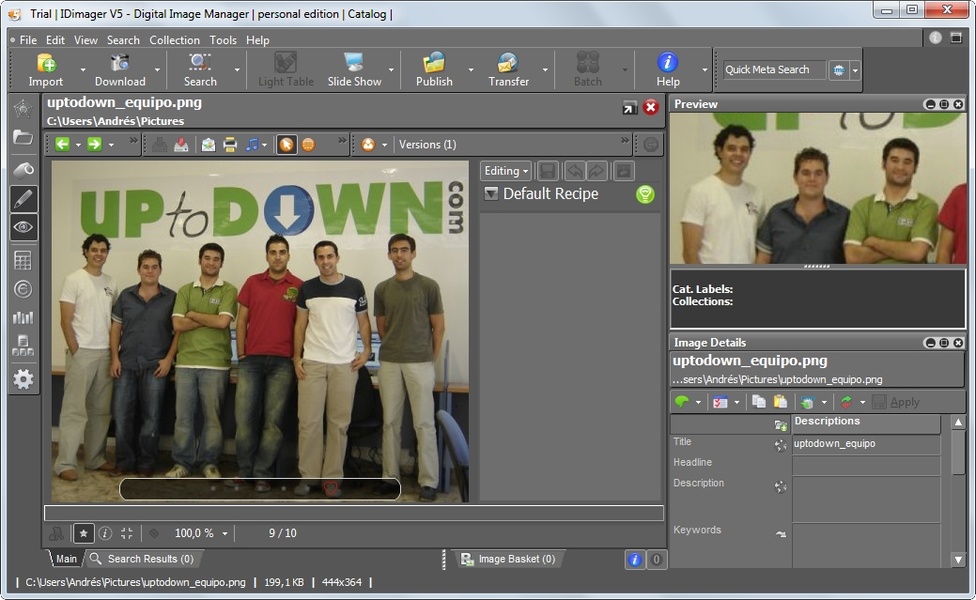Screen dimensions: 976x600
Task: Open the Collection menu
Action: click(x=174, y=40)
